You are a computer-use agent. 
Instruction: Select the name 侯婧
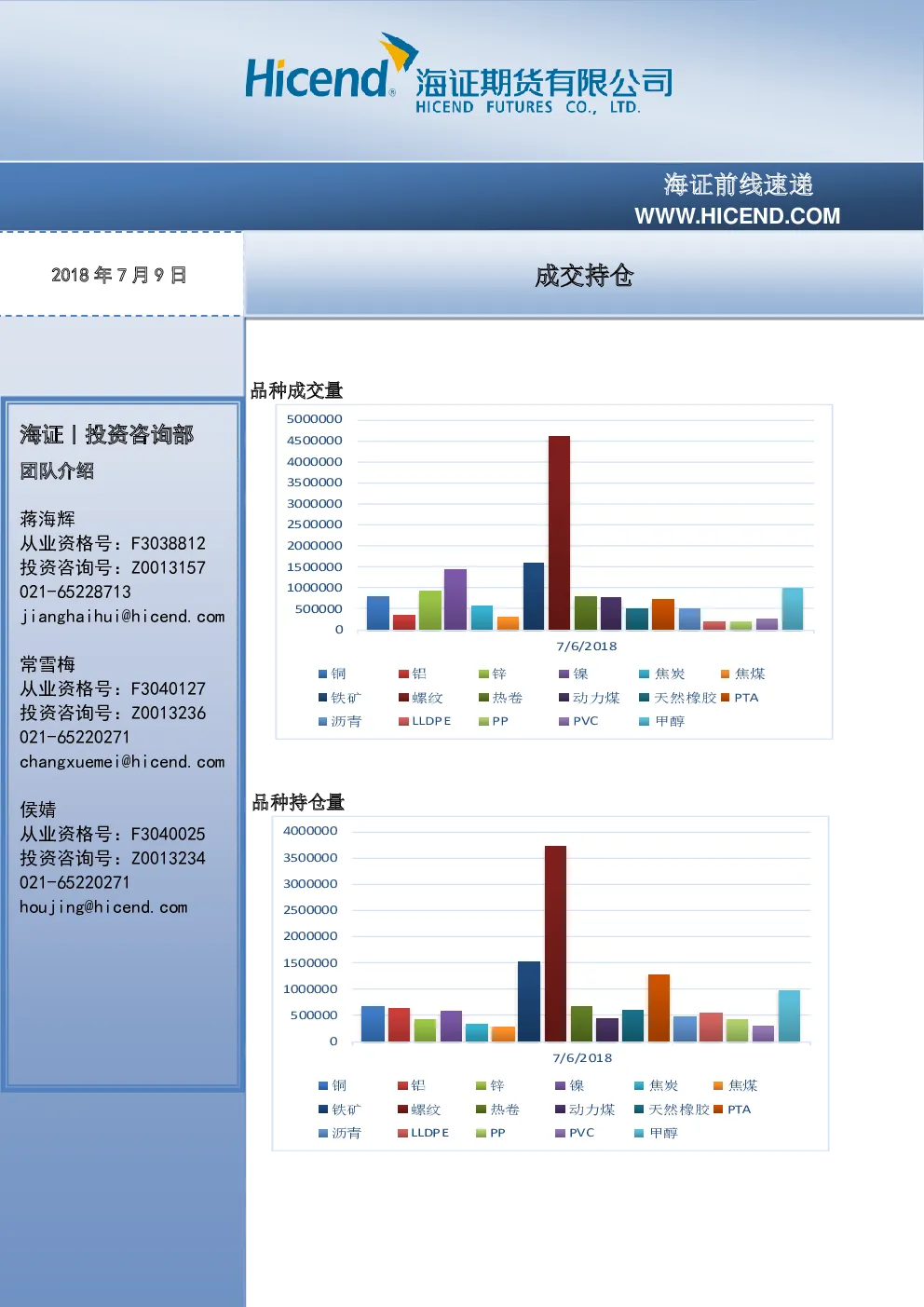pyautogui.click(x=38, y=810)
